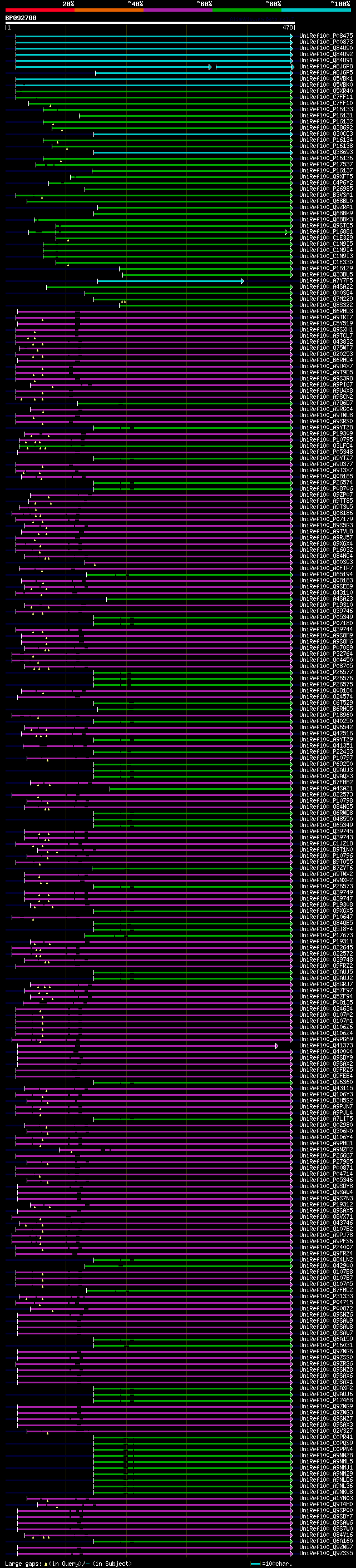The width and height of the screenshot is (356, 1568).
Task: Select the UniRef100_Q6A160 entry
Action: pos(325,1541)
